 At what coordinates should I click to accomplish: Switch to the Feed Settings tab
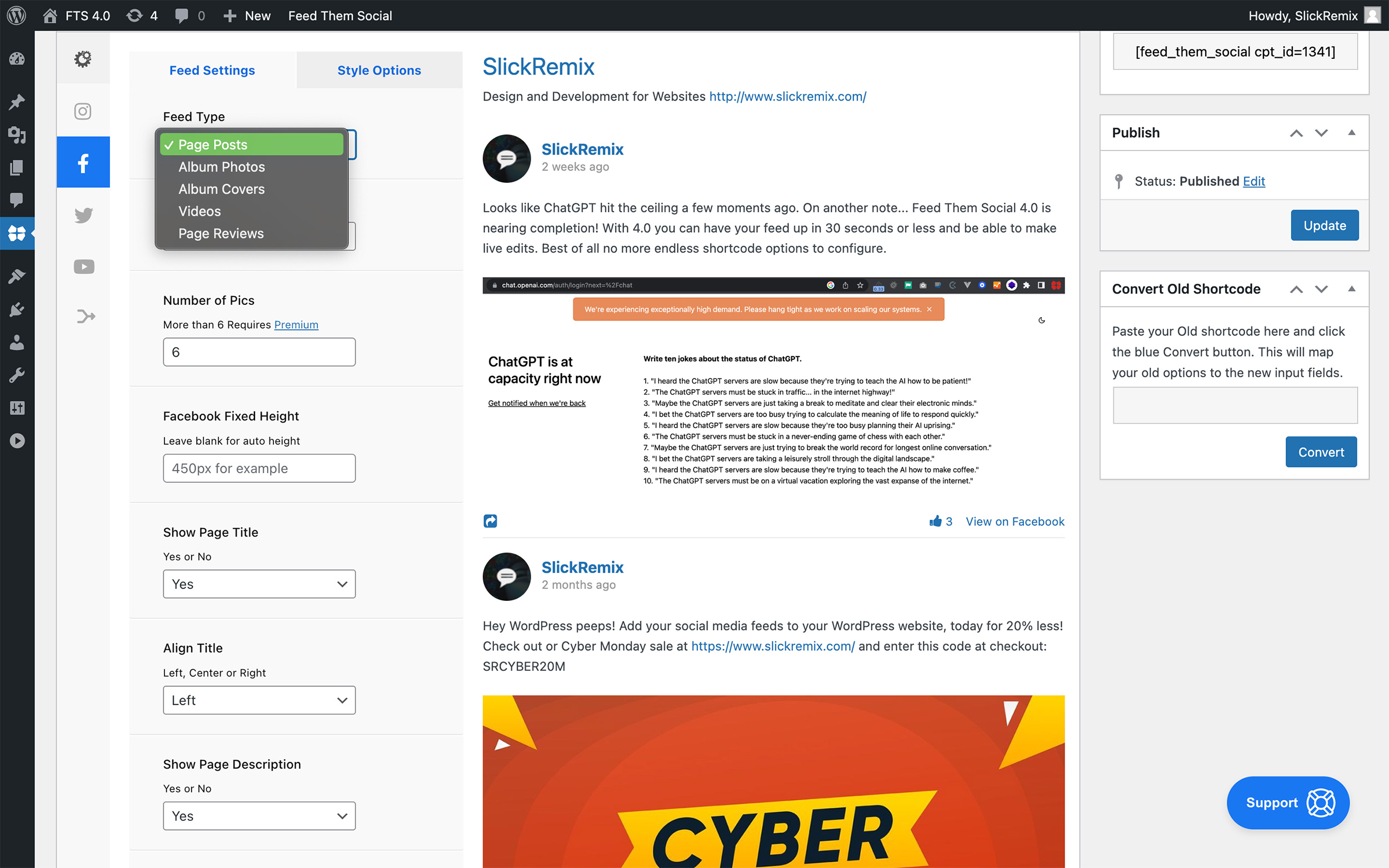[212, 70]
